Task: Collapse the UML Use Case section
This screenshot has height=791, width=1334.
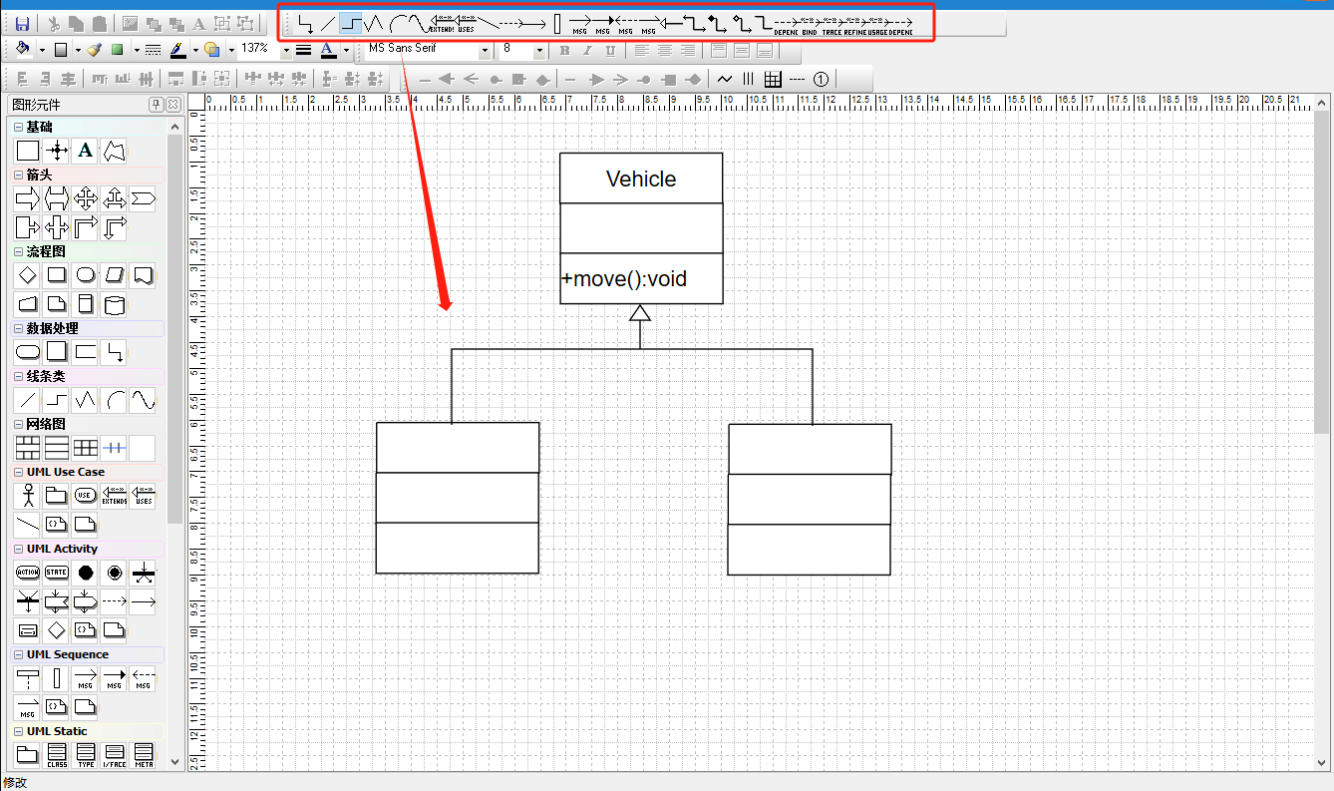Action: [x=18, y=472]
